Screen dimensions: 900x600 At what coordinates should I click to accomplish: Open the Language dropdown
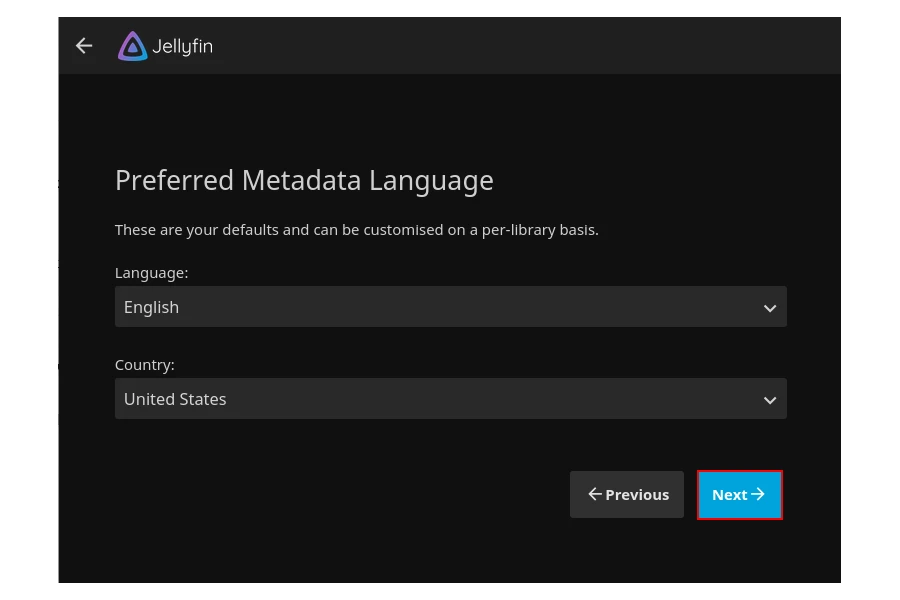click(x=450, y=307)
